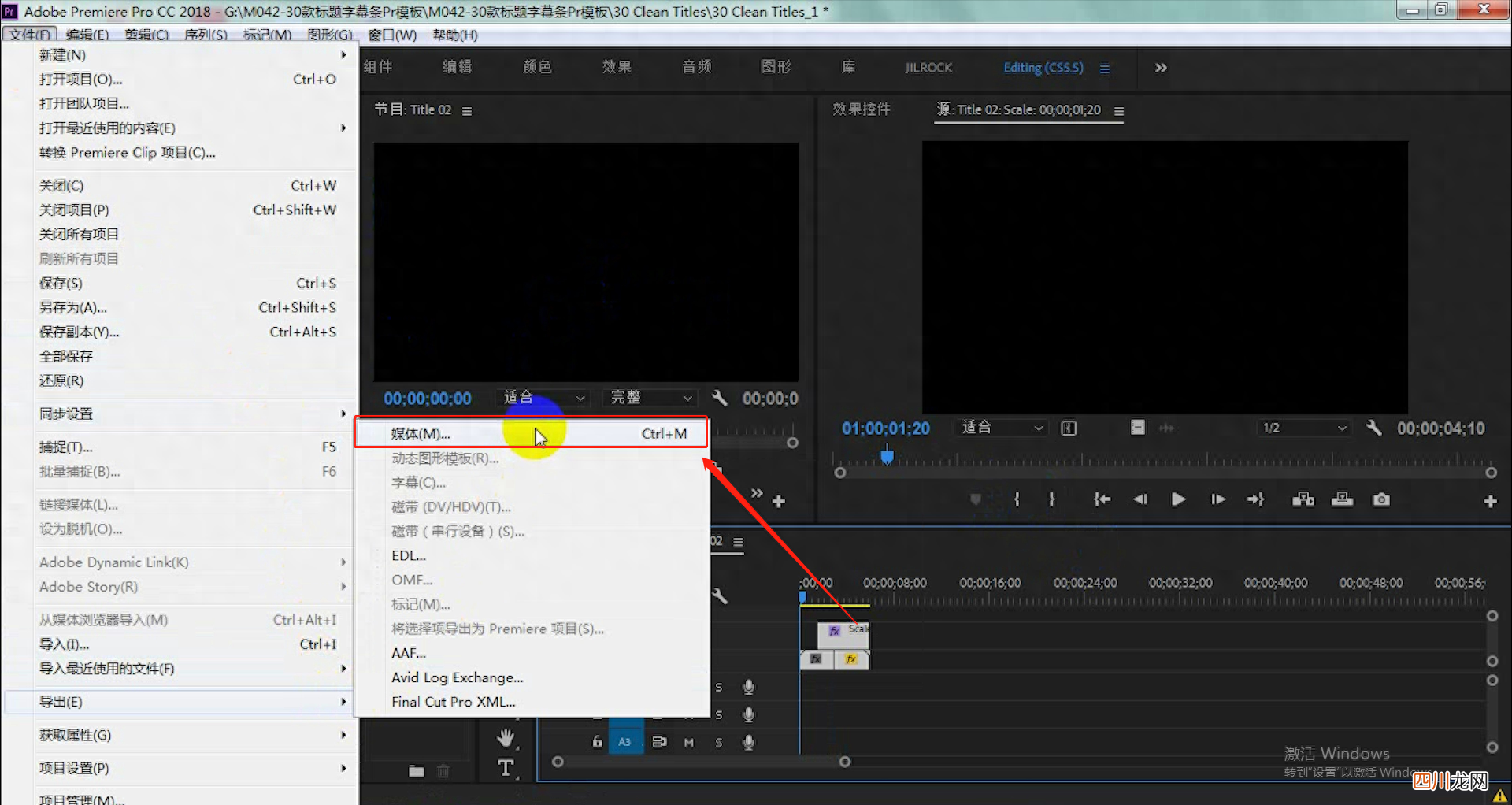
Task: Solo track A3
Action: [719, 742]
